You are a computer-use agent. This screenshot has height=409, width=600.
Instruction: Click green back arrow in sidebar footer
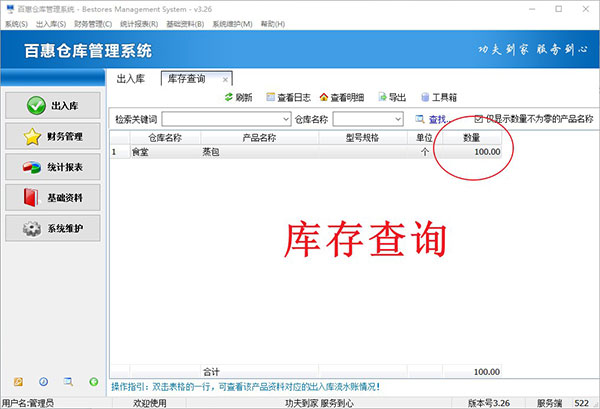(92, 381)
